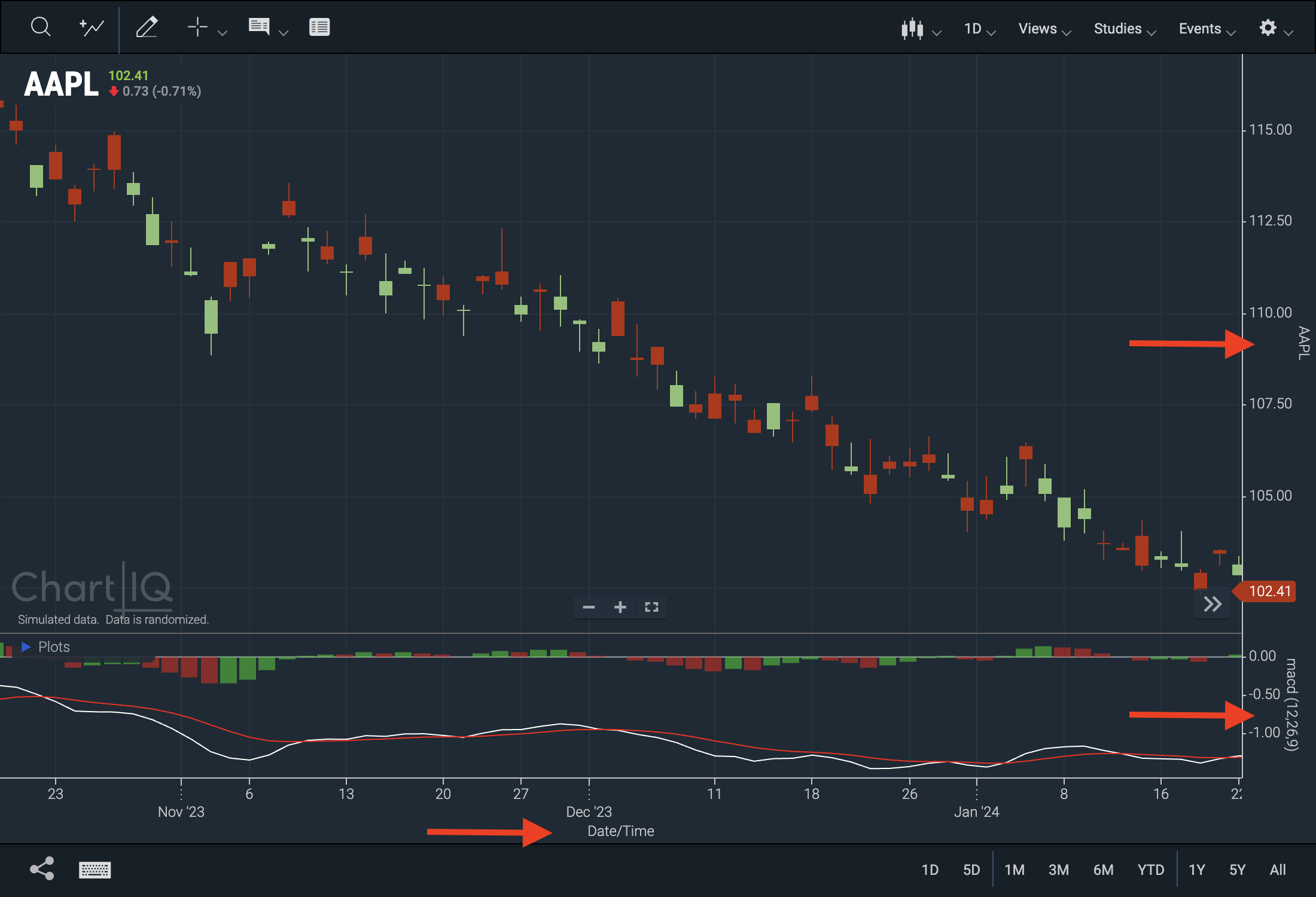The image size is (1316, 897).
Task: Select the All range button
Action: tap(1278, 870)
